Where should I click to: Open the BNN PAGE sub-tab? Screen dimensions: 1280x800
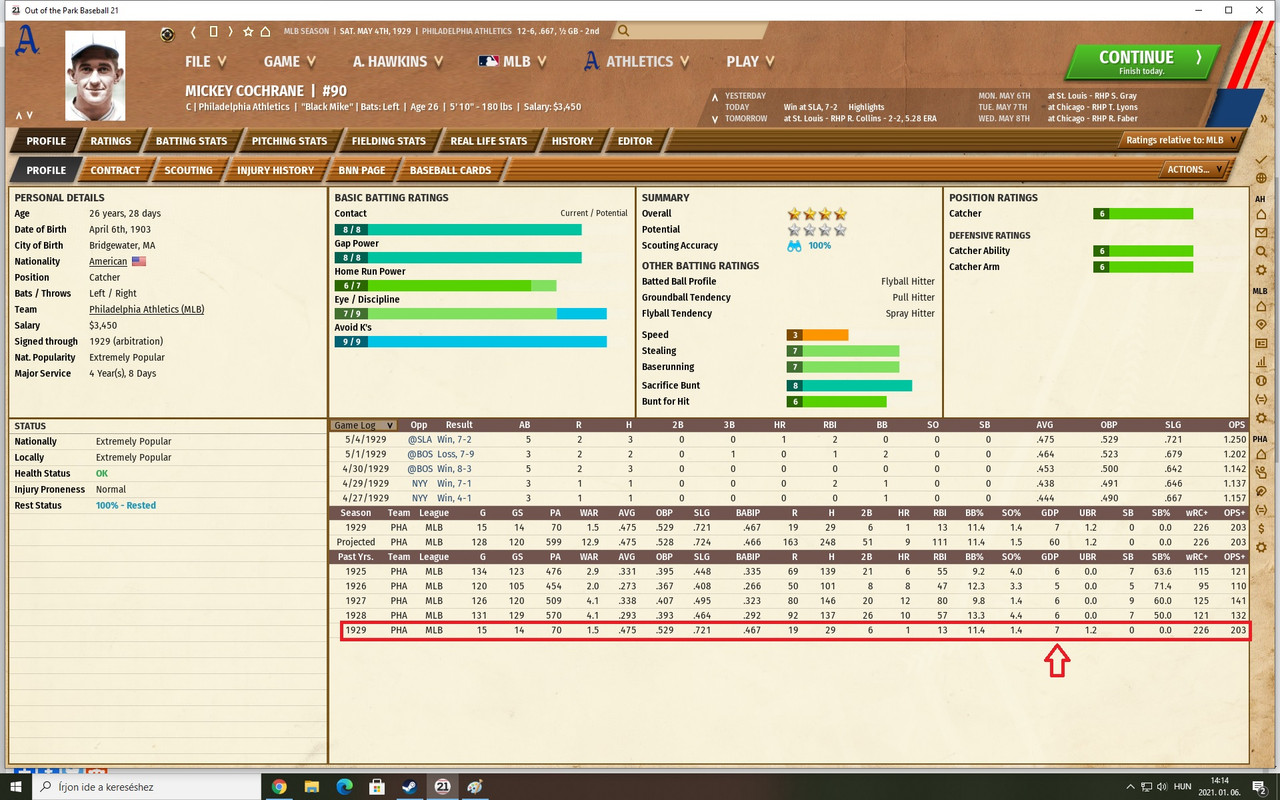362,170
